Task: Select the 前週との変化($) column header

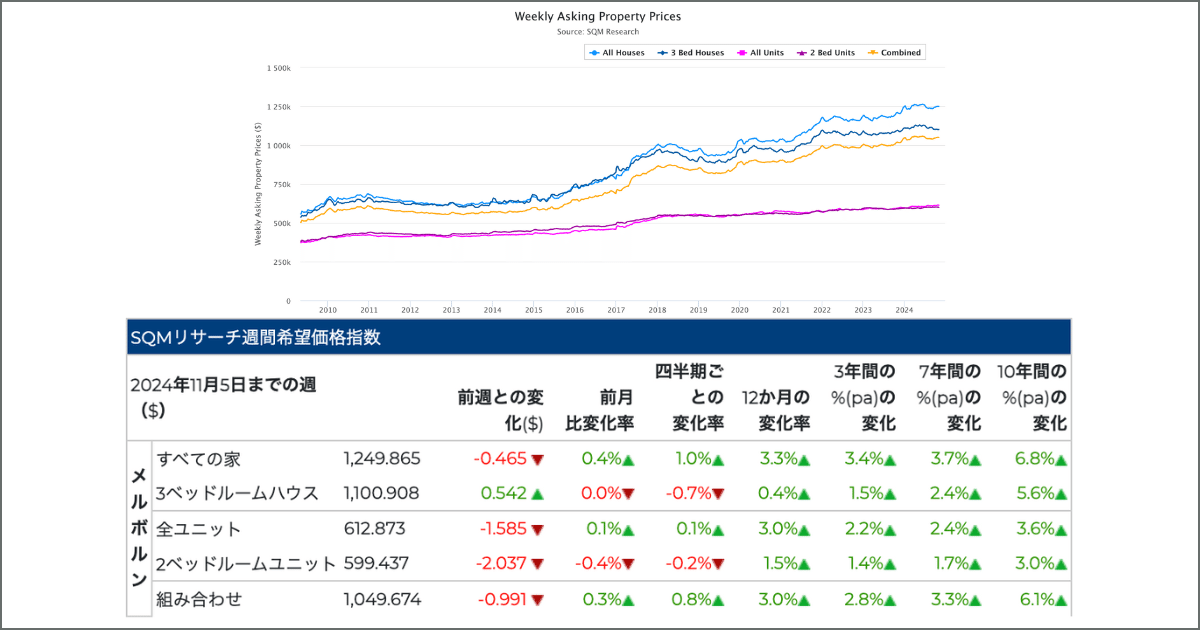Action: pos(501,409)
